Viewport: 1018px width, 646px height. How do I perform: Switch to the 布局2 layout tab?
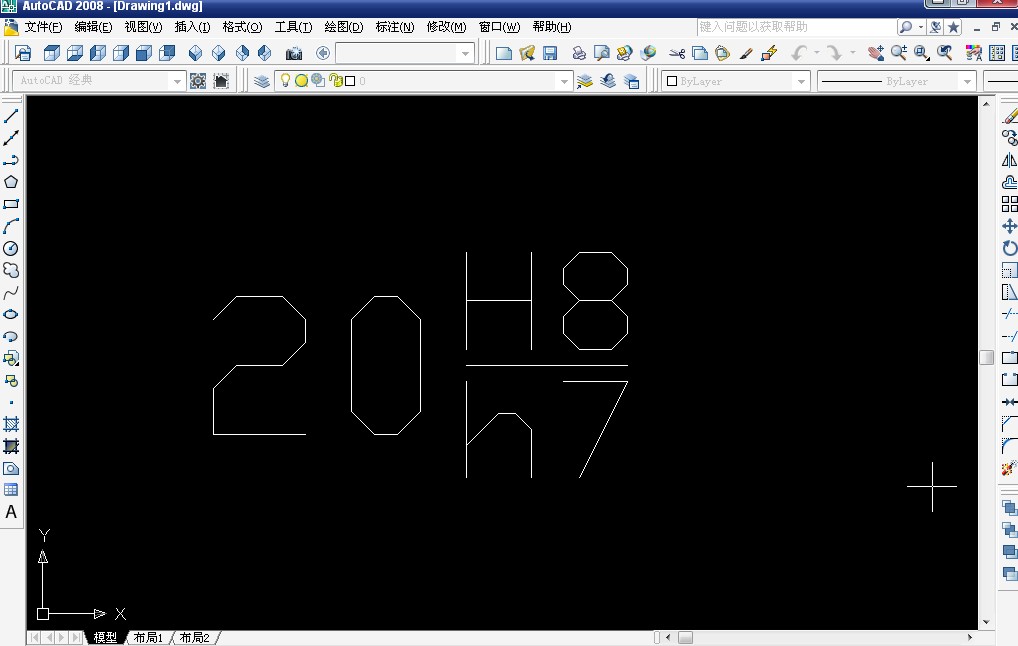(194, 638)
